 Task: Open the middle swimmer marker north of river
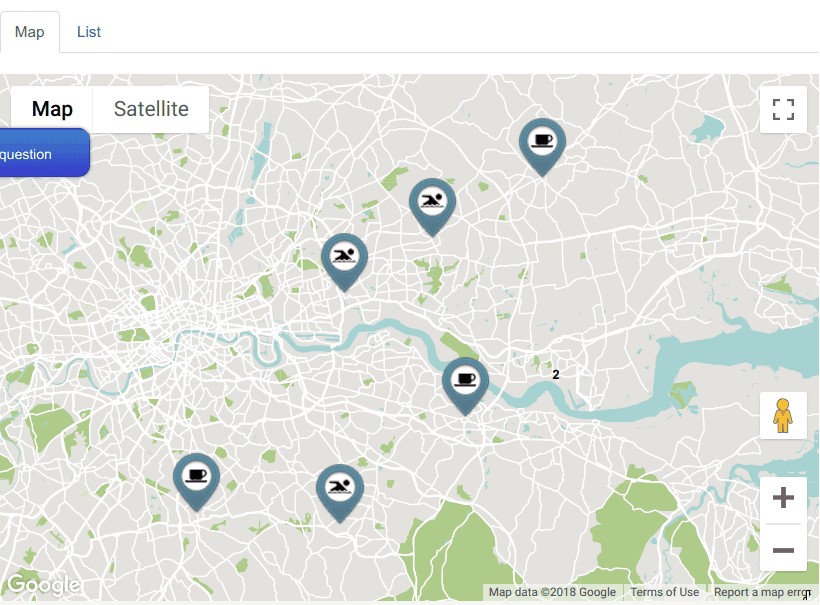point(344,262)
